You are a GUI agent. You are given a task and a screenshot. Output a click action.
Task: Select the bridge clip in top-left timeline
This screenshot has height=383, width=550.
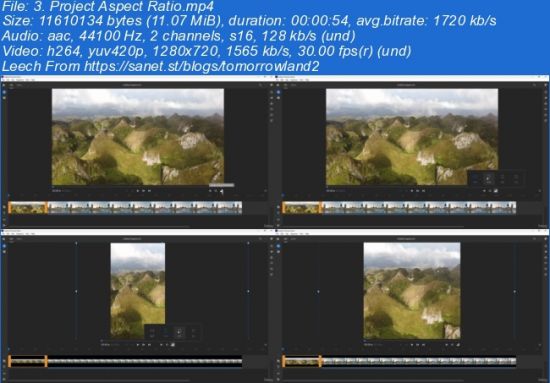(145, 208)
